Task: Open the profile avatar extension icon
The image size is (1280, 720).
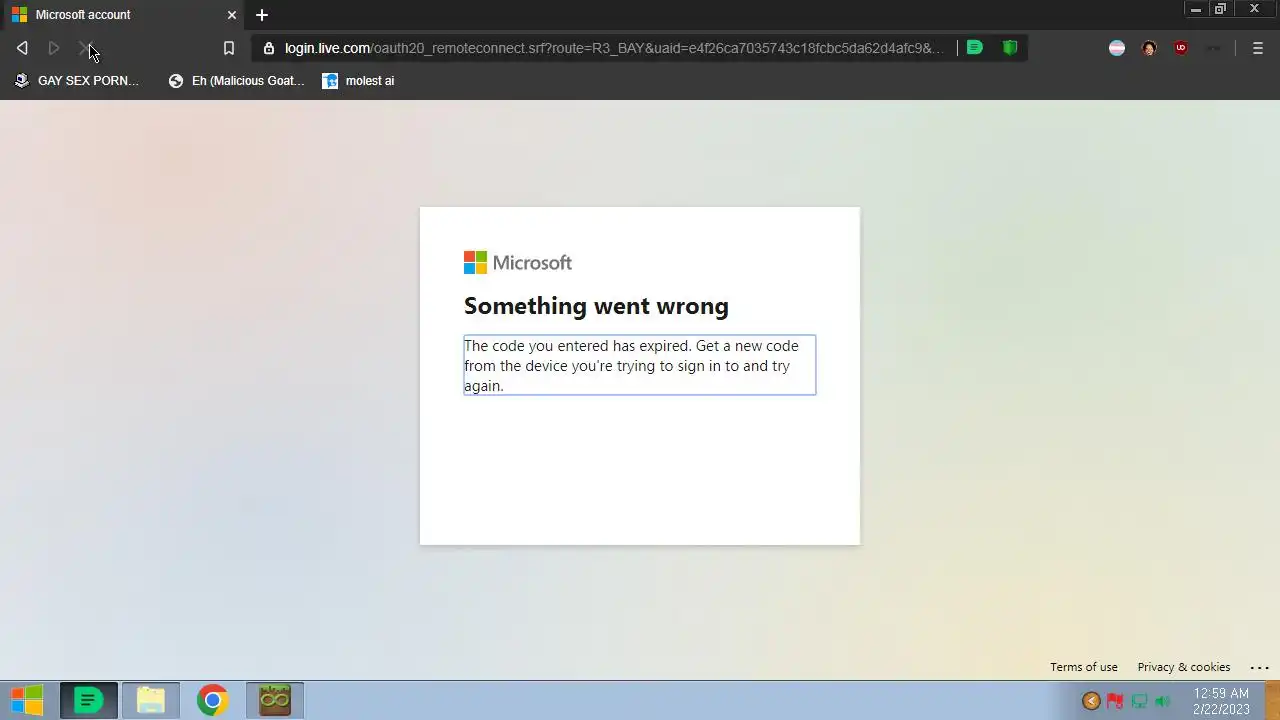Action: 1149,48
